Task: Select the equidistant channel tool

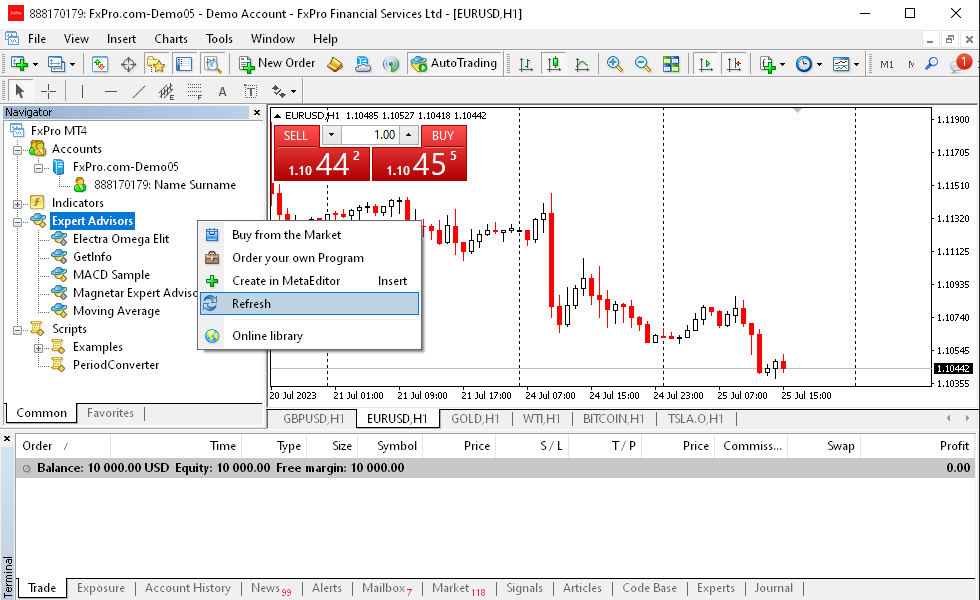Action: (x=166, y=92)
